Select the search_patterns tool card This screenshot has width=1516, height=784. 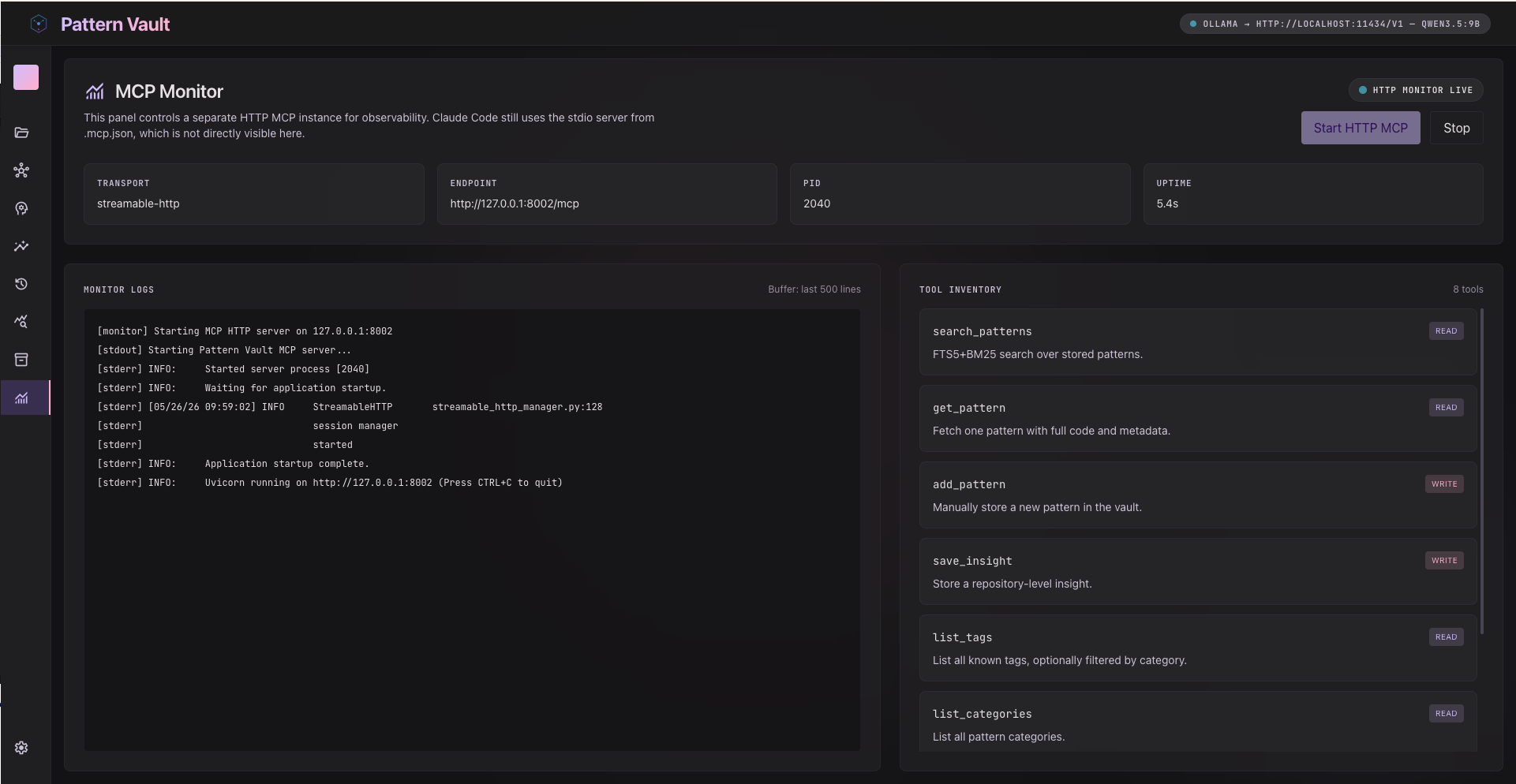coord(1197,342)
